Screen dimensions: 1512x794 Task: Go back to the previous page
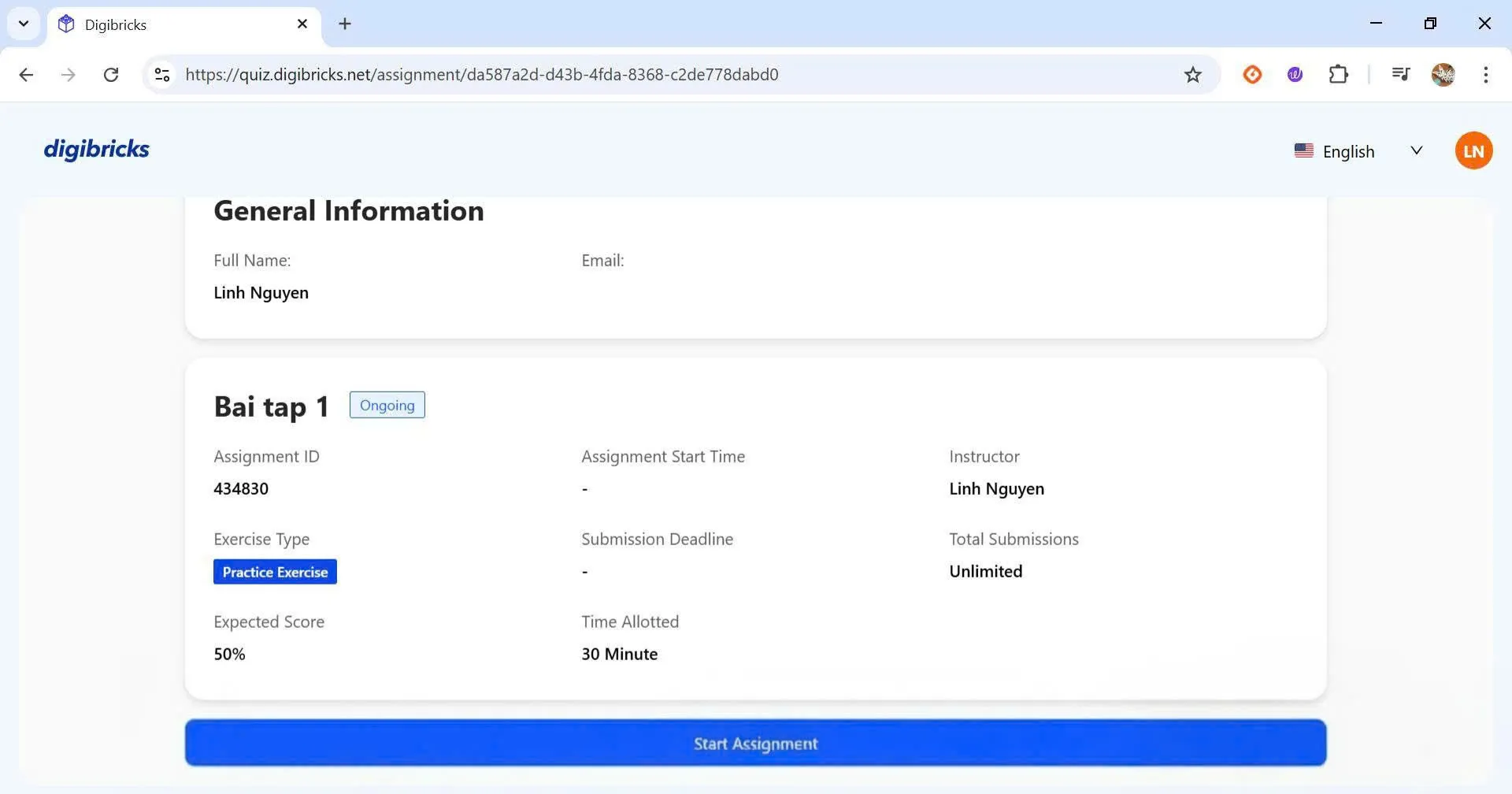(x=26, y=75)
